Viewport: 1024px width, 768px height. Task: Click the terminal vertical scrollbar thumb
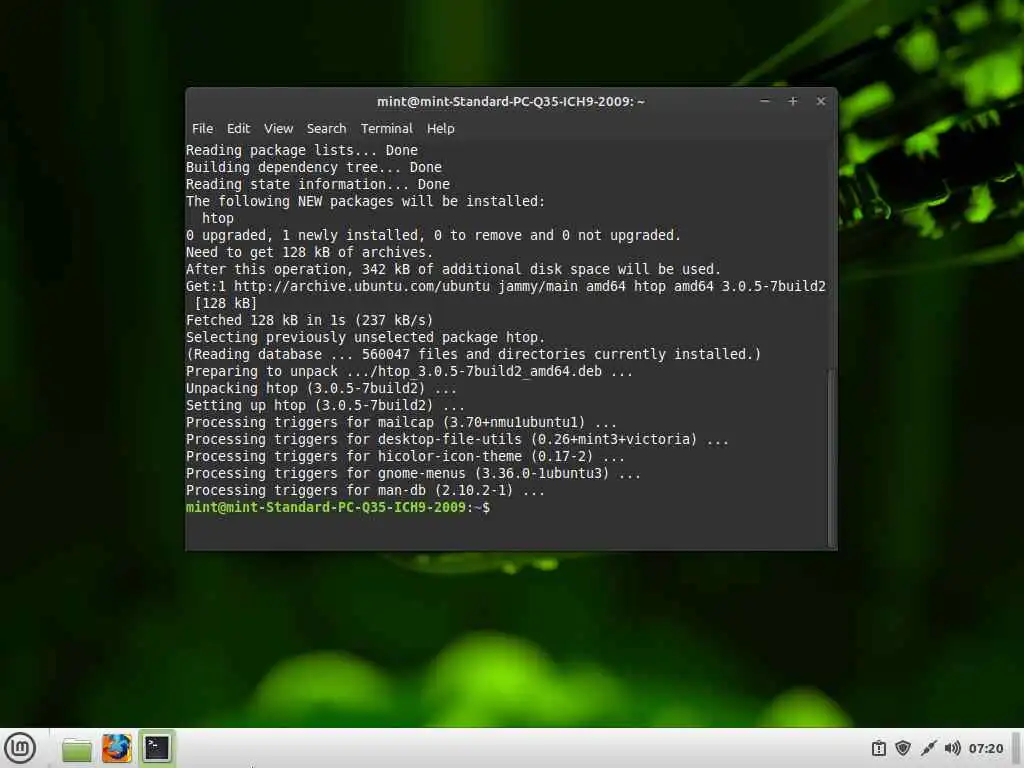[x=831, y=457]
